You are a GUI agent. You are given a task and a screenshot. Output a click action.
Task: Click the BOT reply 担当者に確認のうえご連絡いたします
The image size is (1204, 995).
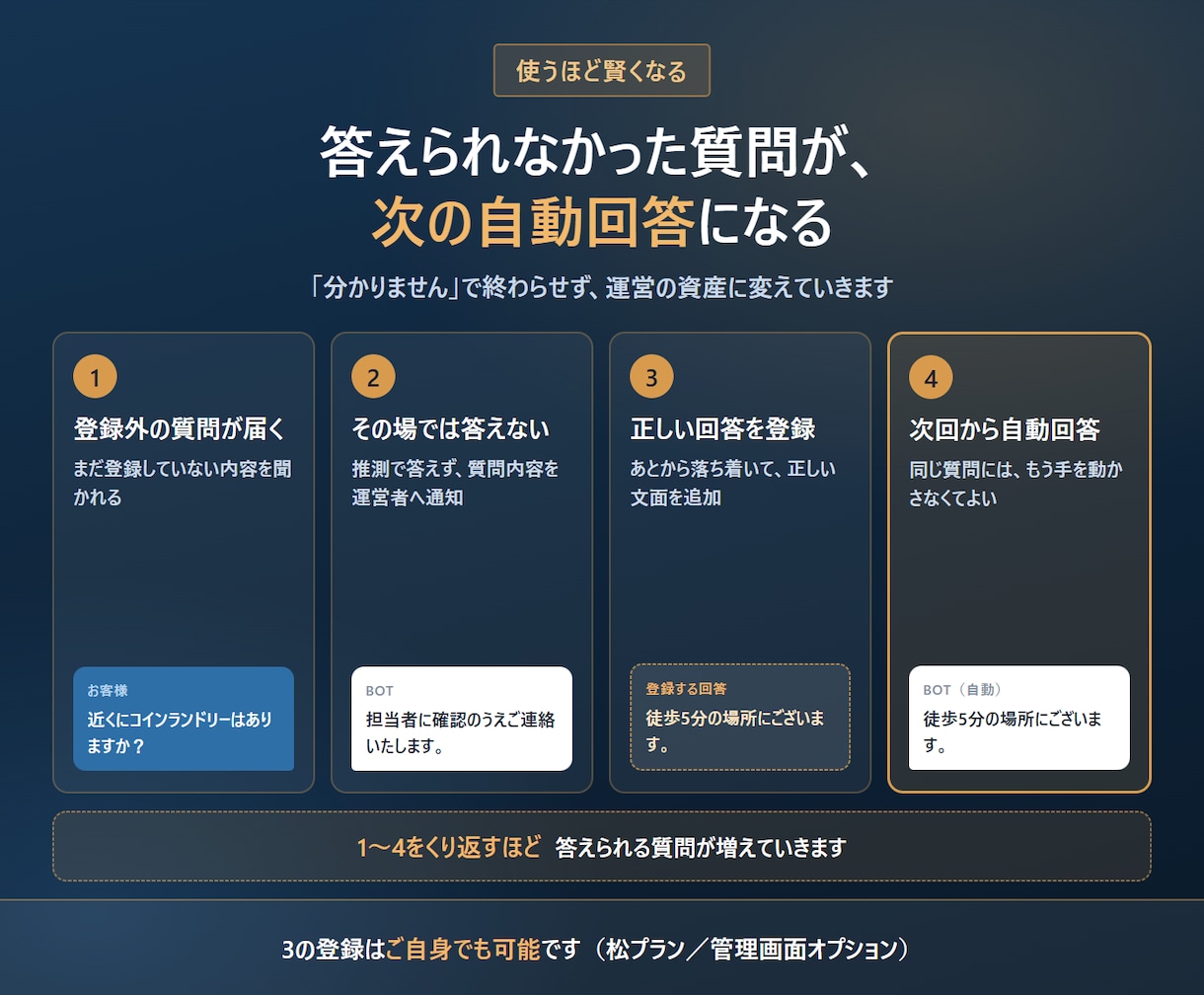click(462, 719)
